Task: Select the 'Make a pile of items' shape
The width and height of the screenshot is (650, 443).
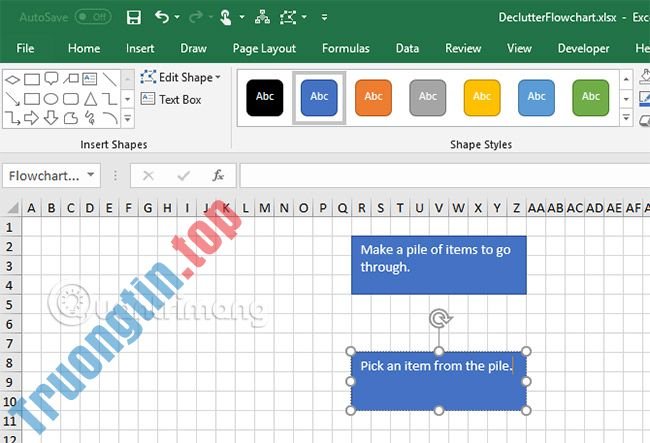Action: (439, 265)
